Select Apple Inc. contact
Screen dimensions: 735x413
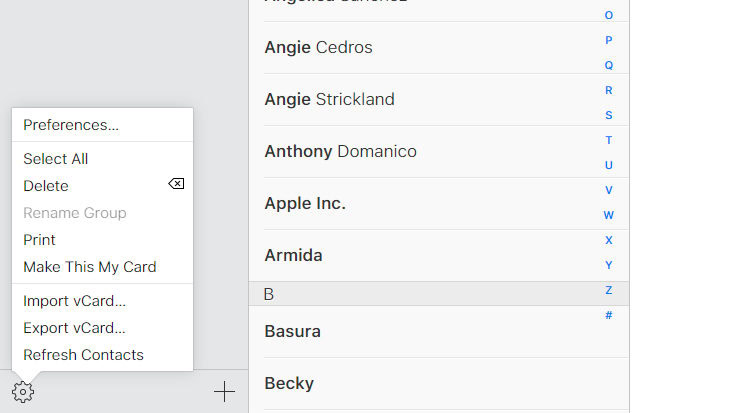point(305,203)
